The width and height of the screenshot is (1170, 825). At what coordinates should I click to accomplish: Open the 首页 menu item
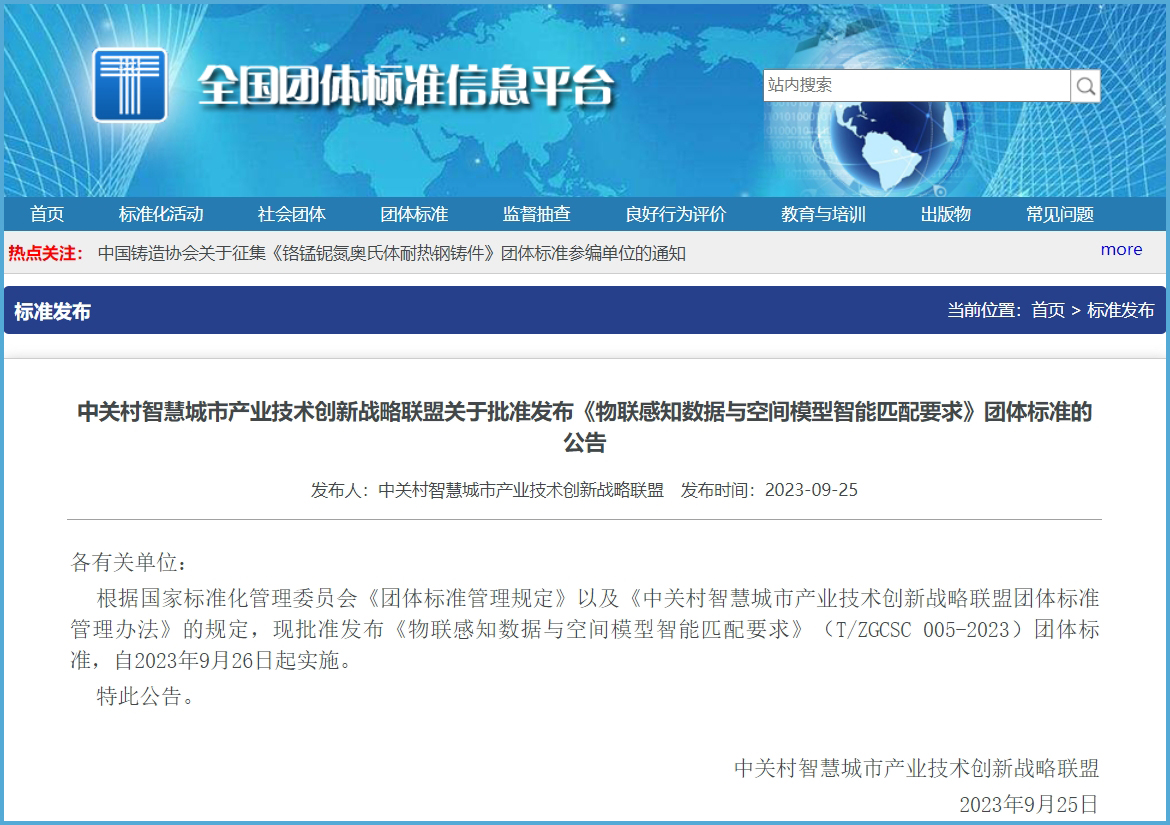(x=47, y=214)
